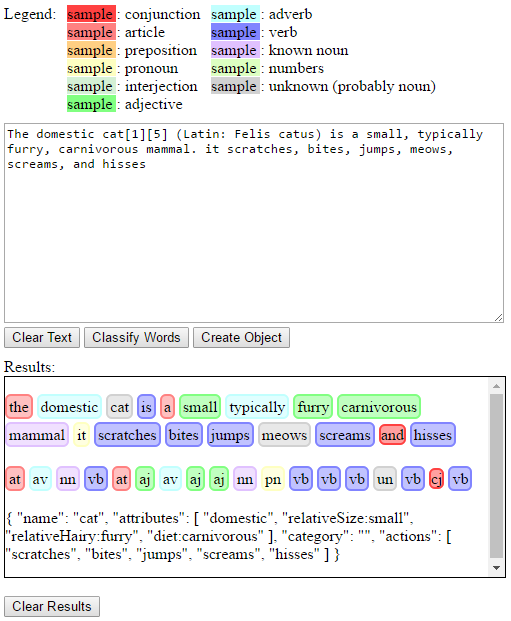Click the green "furry" word chip in results

[x=313, y=407]
